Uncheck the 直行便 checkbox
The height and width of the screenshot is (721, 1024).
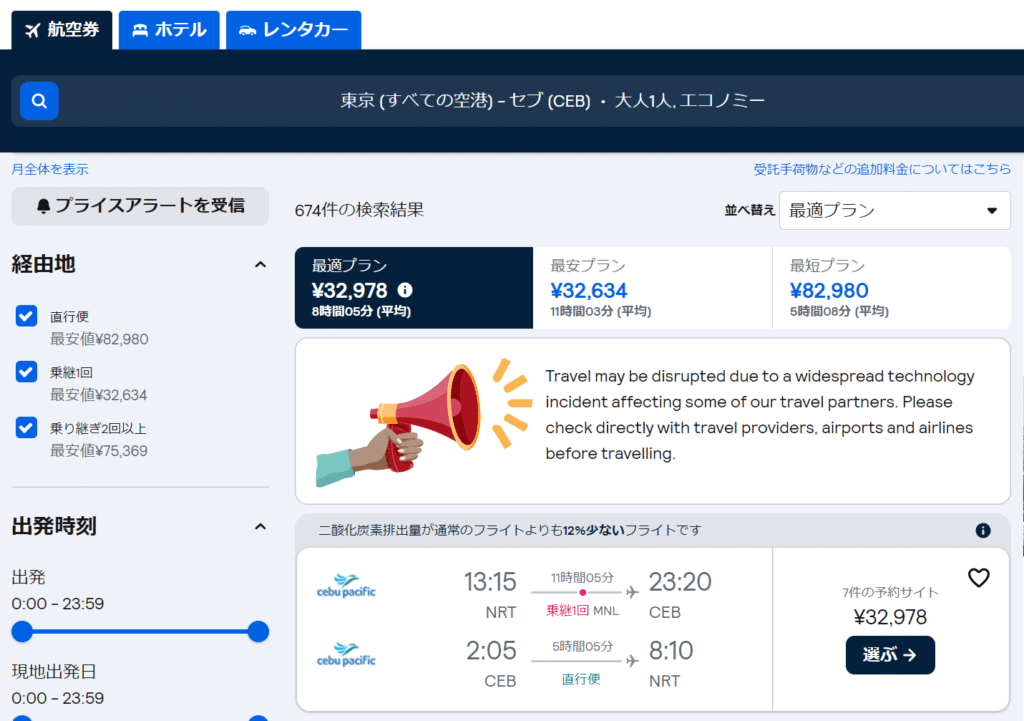click(27, 316)
